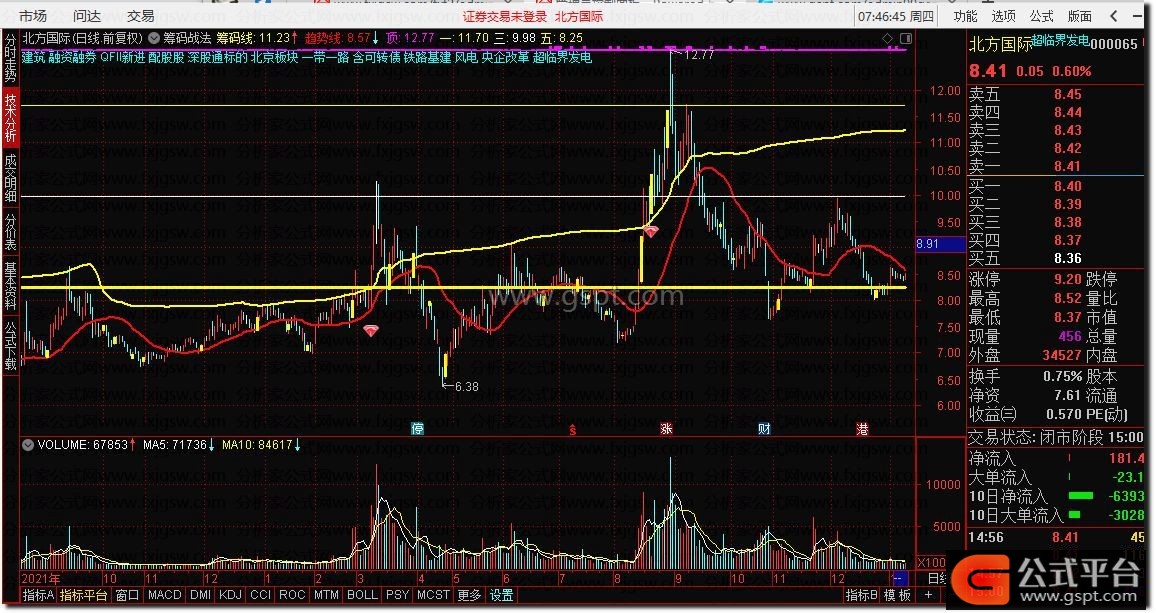Click the 卖五 price 8.45
The width and height of the screenshot is (1156, 613).
(x=1068, y=94)
